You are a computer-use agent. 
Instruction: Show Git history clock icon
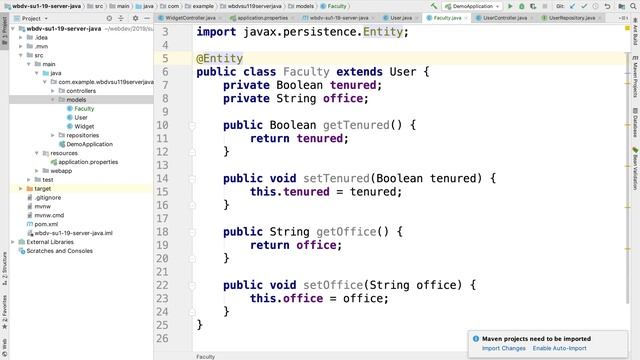595,6
